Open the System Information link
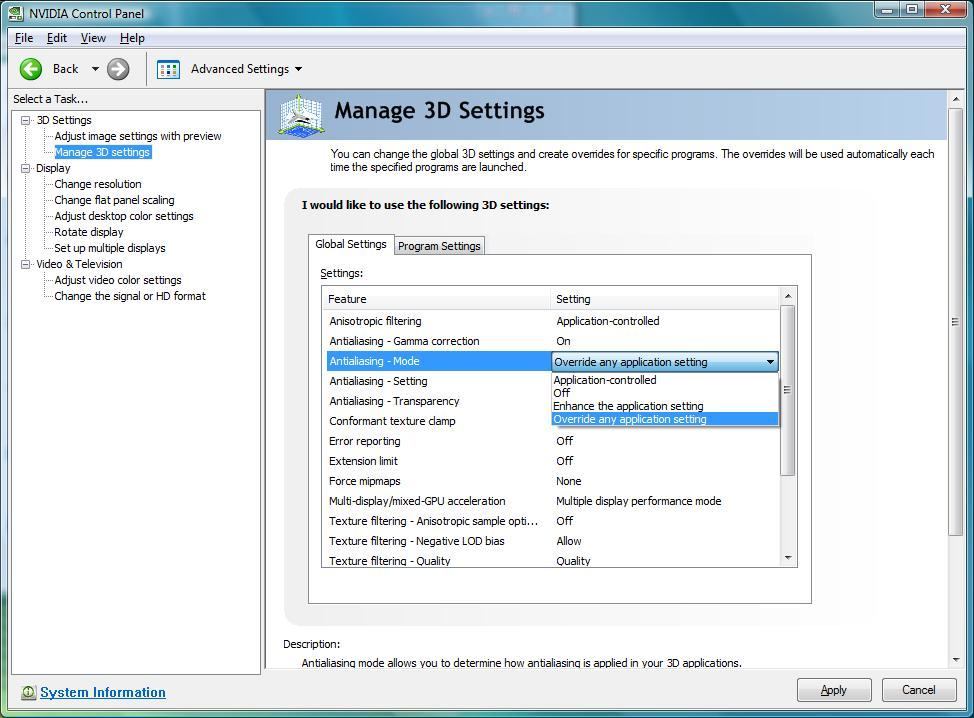974x718 pixels. [102, 693]
